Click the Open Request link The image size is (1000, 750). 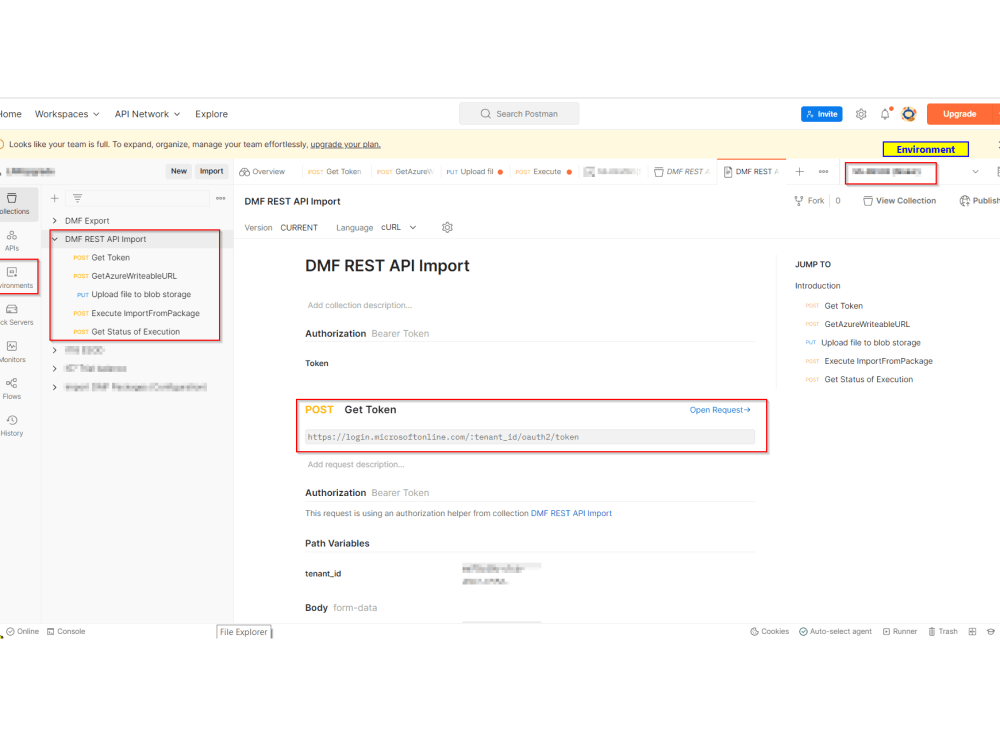click(720, 409)
